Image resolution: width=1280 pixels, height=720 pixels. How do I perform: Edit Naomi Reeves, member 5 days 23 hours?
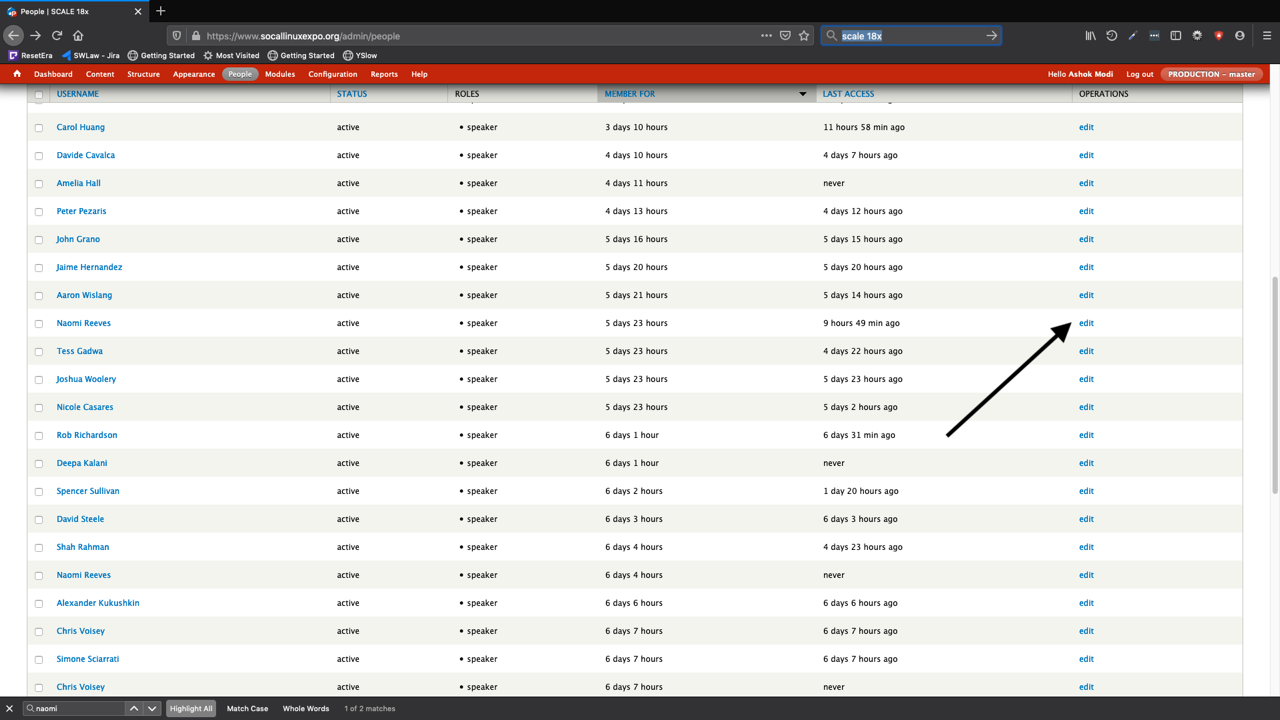(1086, 323)
